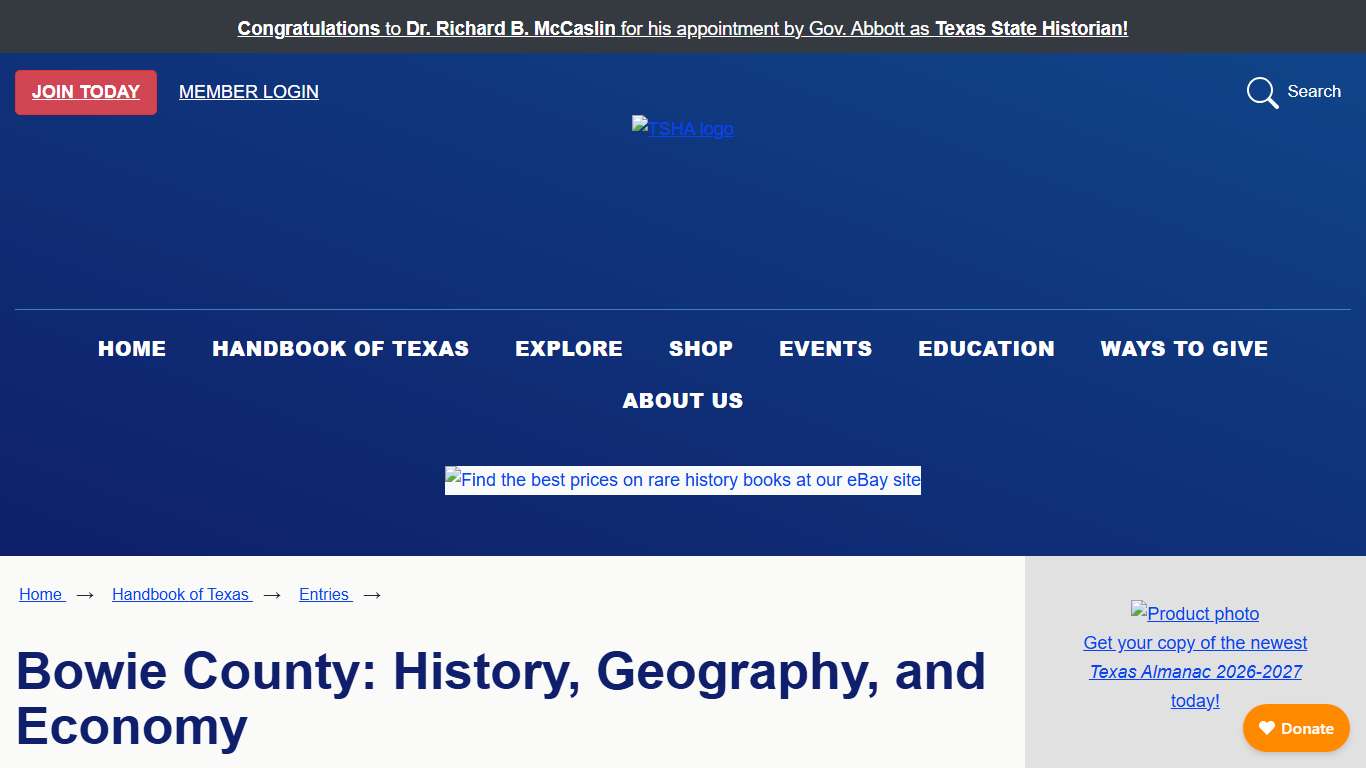Viewport: 1366px width, 768px height.
Task: Open the Shop navigation item
Action: click(x=701, y=349)
